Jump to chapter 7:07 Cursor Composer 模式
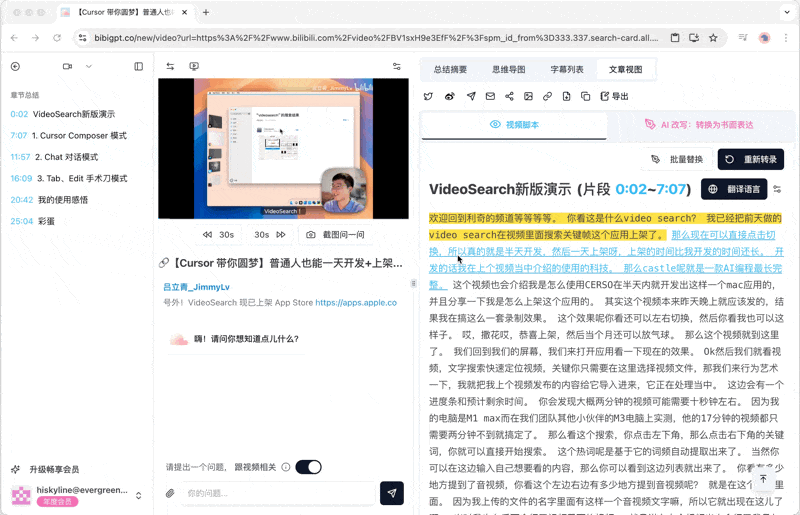This screenshot has height=515, width=800. tap(68, 135)
